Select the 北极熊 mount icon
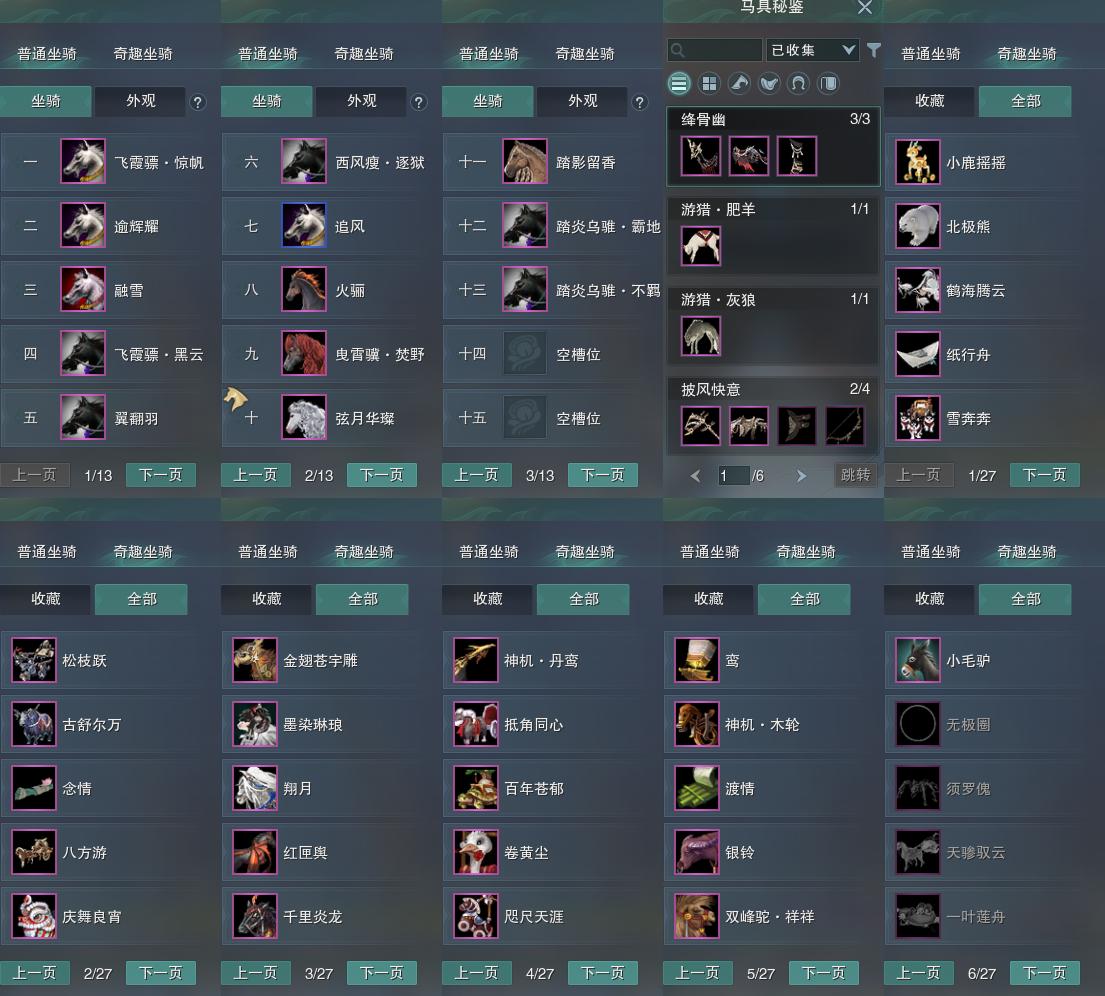This screenshot has height=996, width=1105. 918,226
